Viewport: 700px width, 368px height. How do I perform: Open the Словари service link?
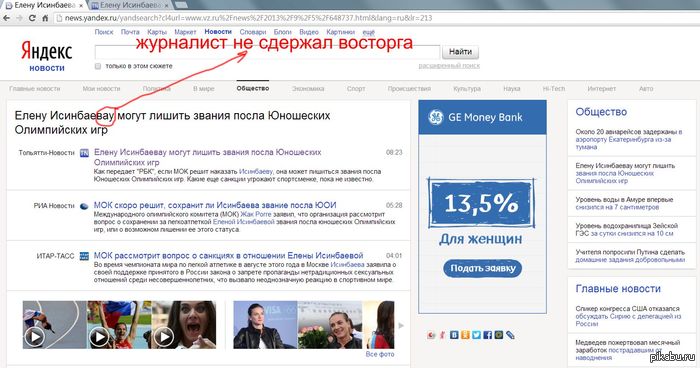coord(253,32)
